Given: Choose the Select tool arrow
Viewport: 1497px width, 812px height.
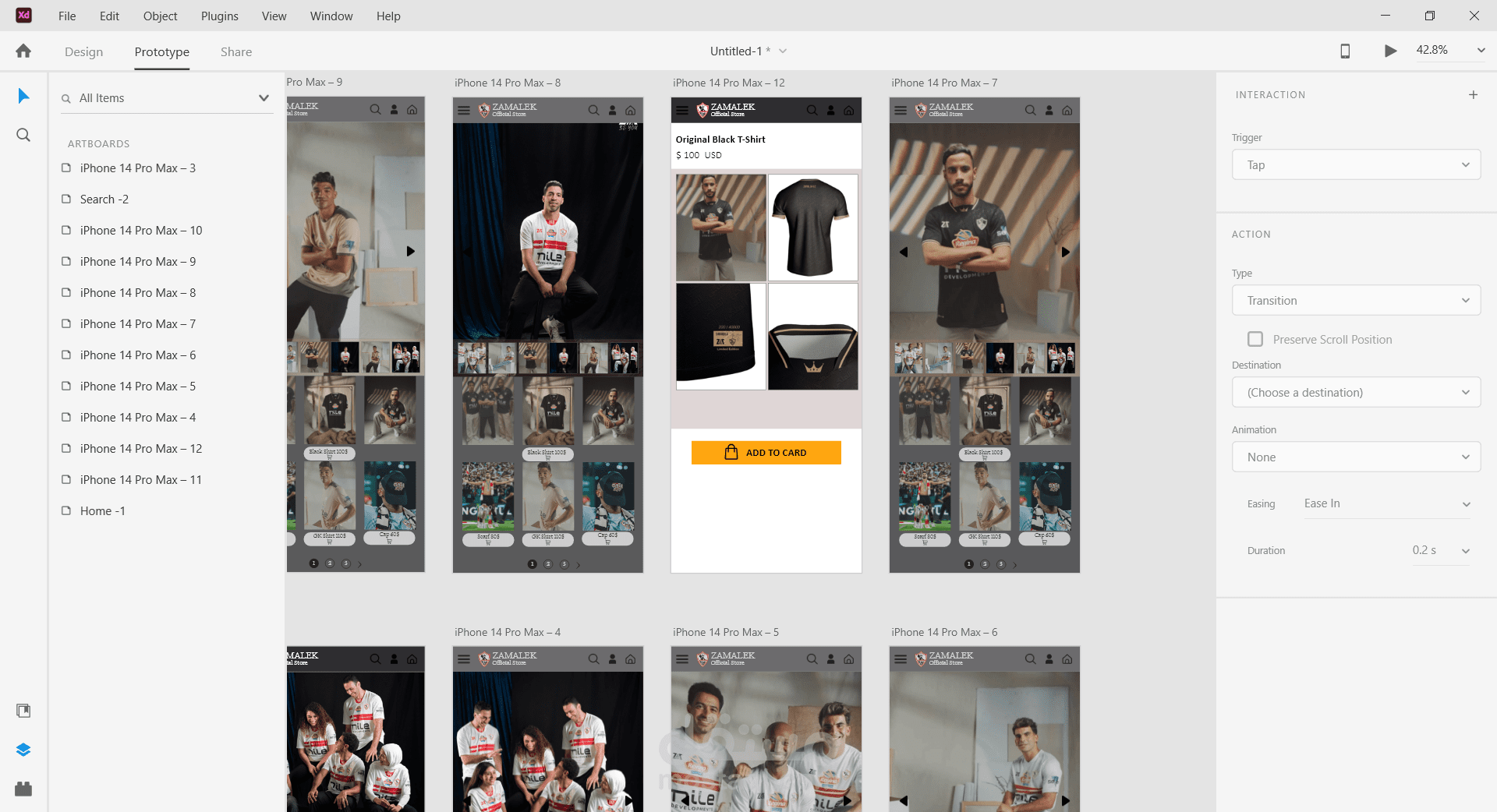Looking at the screenshot, I should tap(23, 96).
